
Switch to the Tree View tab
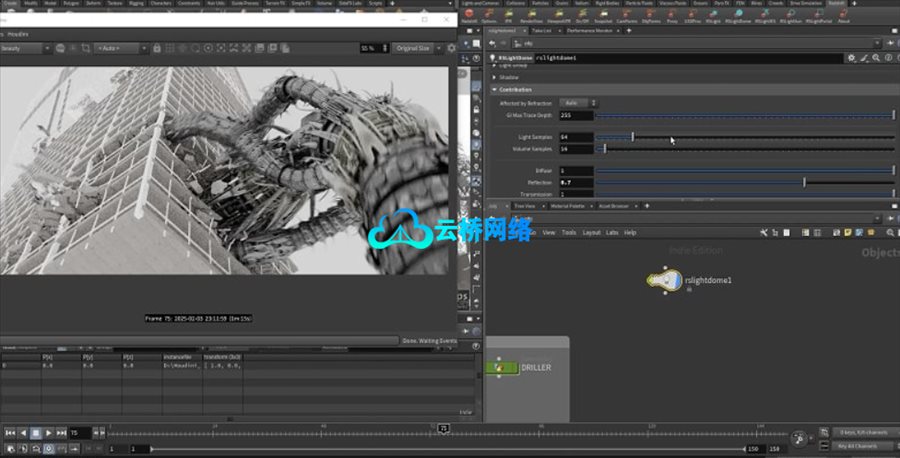click(525, 206)
